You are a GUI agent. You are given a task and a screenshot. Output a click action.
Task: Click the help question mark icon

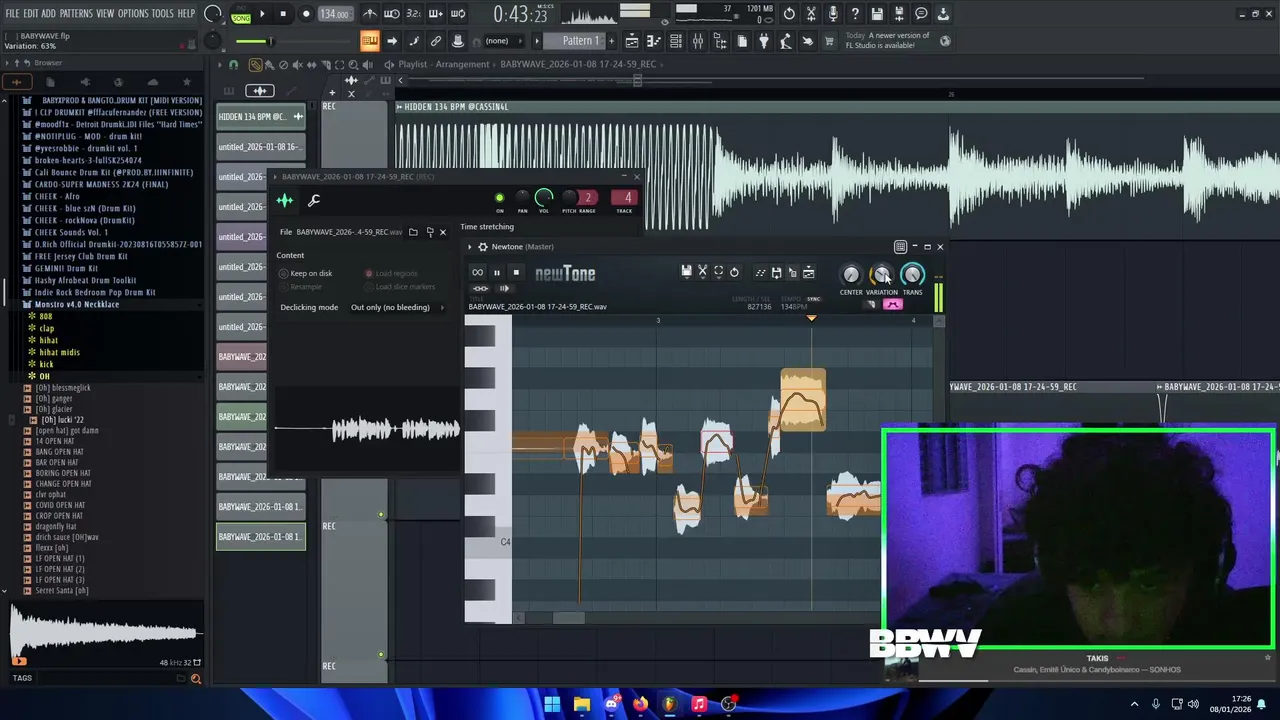855,14
